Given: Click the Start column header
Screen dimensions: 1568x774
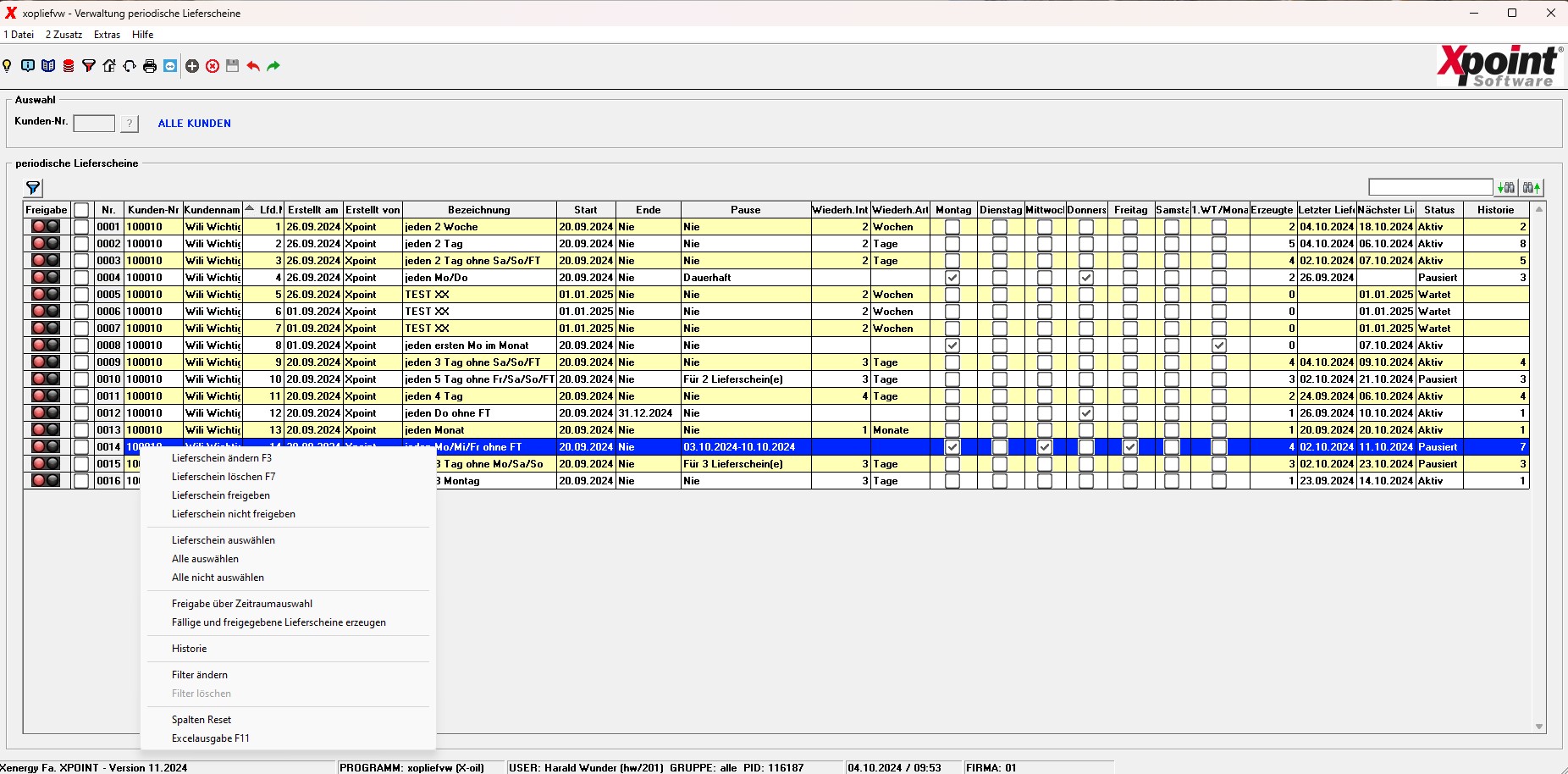Looking at the screenshot, I should [586, 210].
